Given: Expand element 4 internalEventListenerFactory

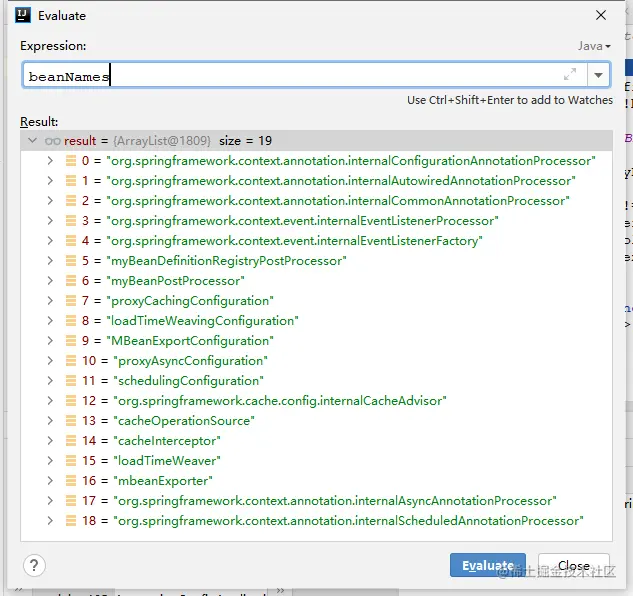Looking at the screenshot, I should (x=50, y=241).
